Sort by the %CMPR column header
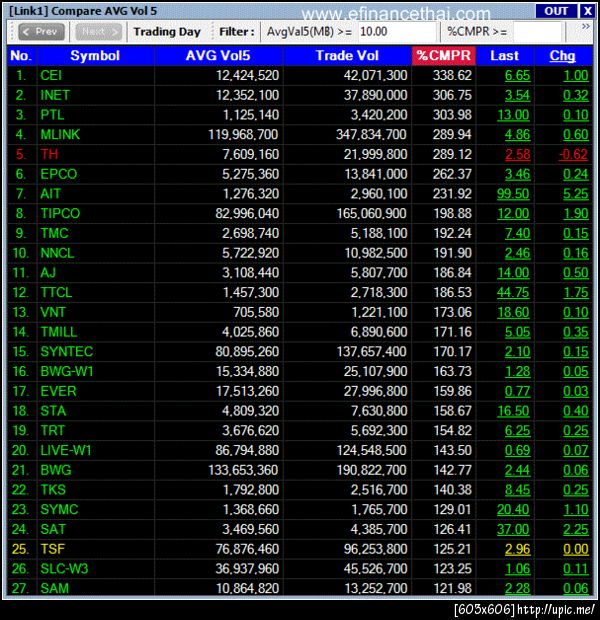This screenshot has width=600, height=620. (x=444, y=56)
